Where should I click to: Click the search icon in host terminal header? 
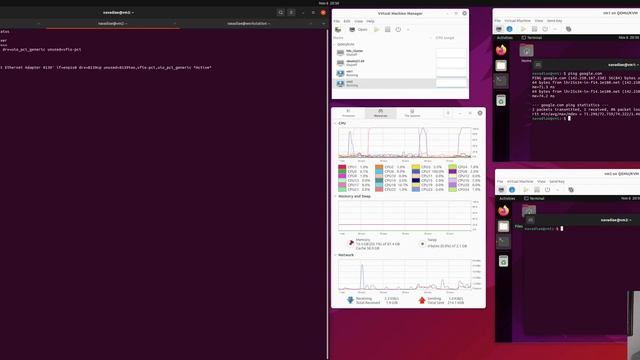tap(281, 13)
